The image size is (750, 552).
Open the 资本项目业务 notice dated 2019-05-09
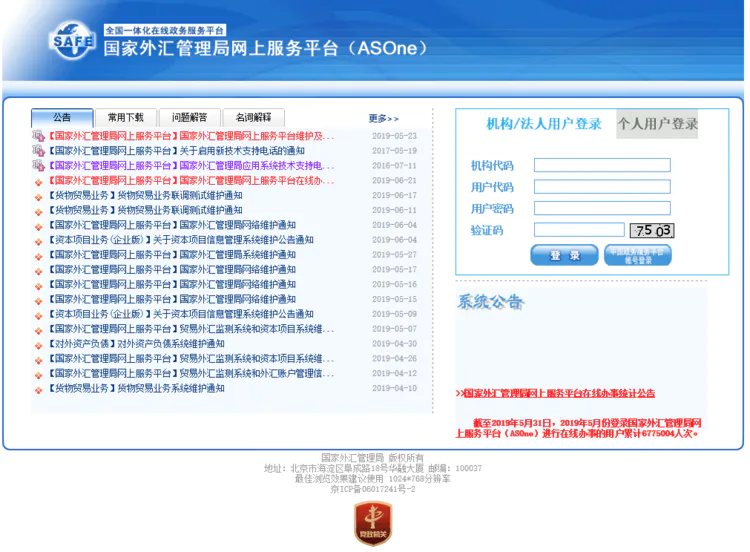pos(181,314)
